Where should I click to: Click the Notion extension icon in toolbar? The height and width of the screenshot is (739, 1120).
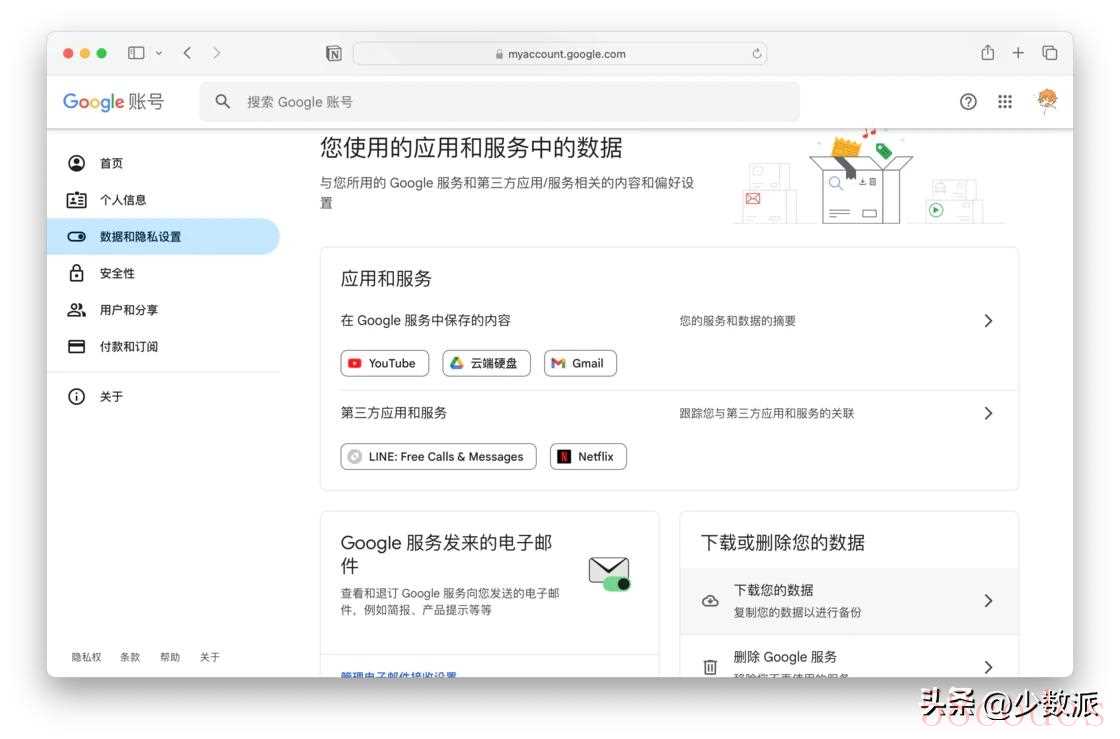click(x=334, y=54)
